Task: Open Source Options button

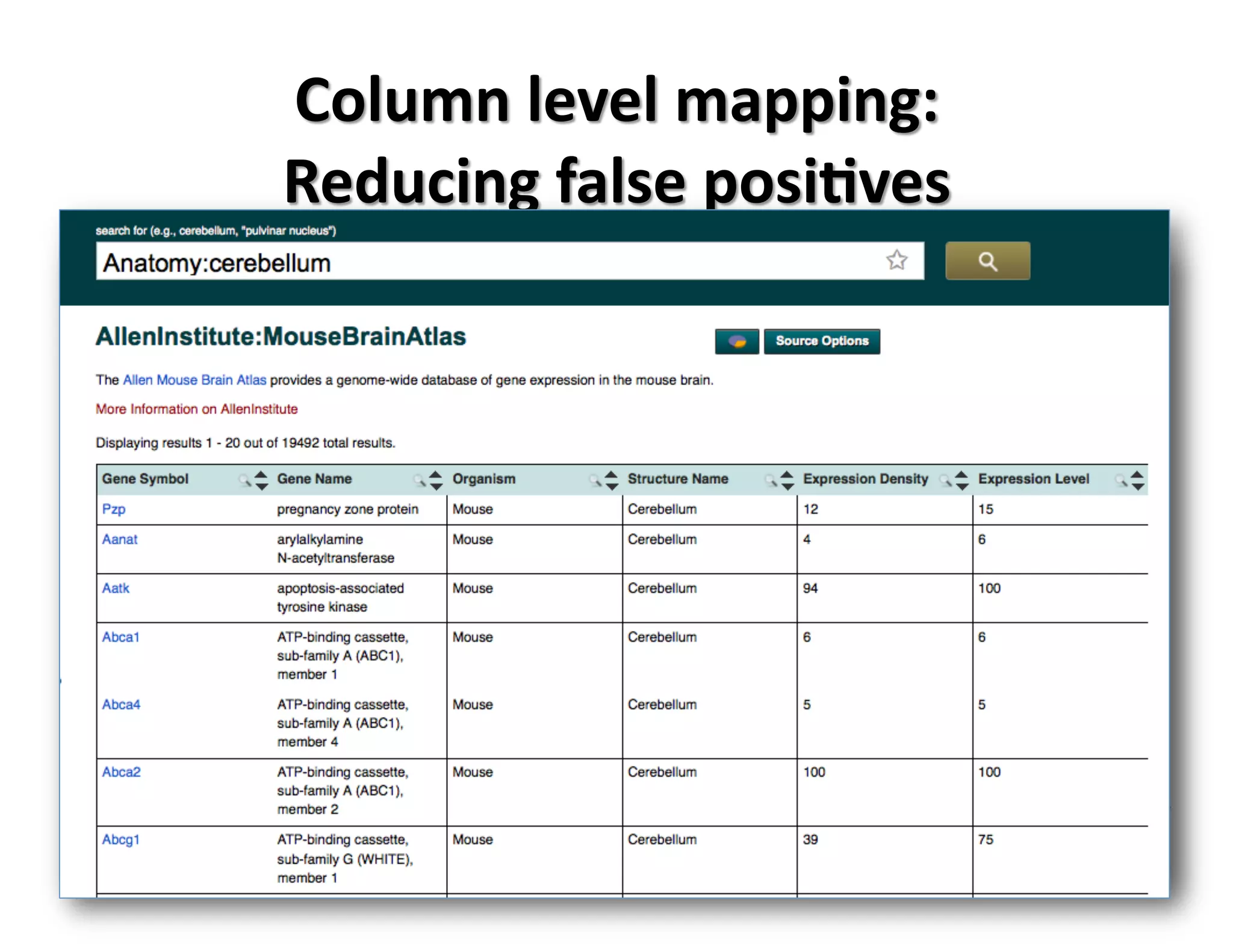Action: pos(821,341)
